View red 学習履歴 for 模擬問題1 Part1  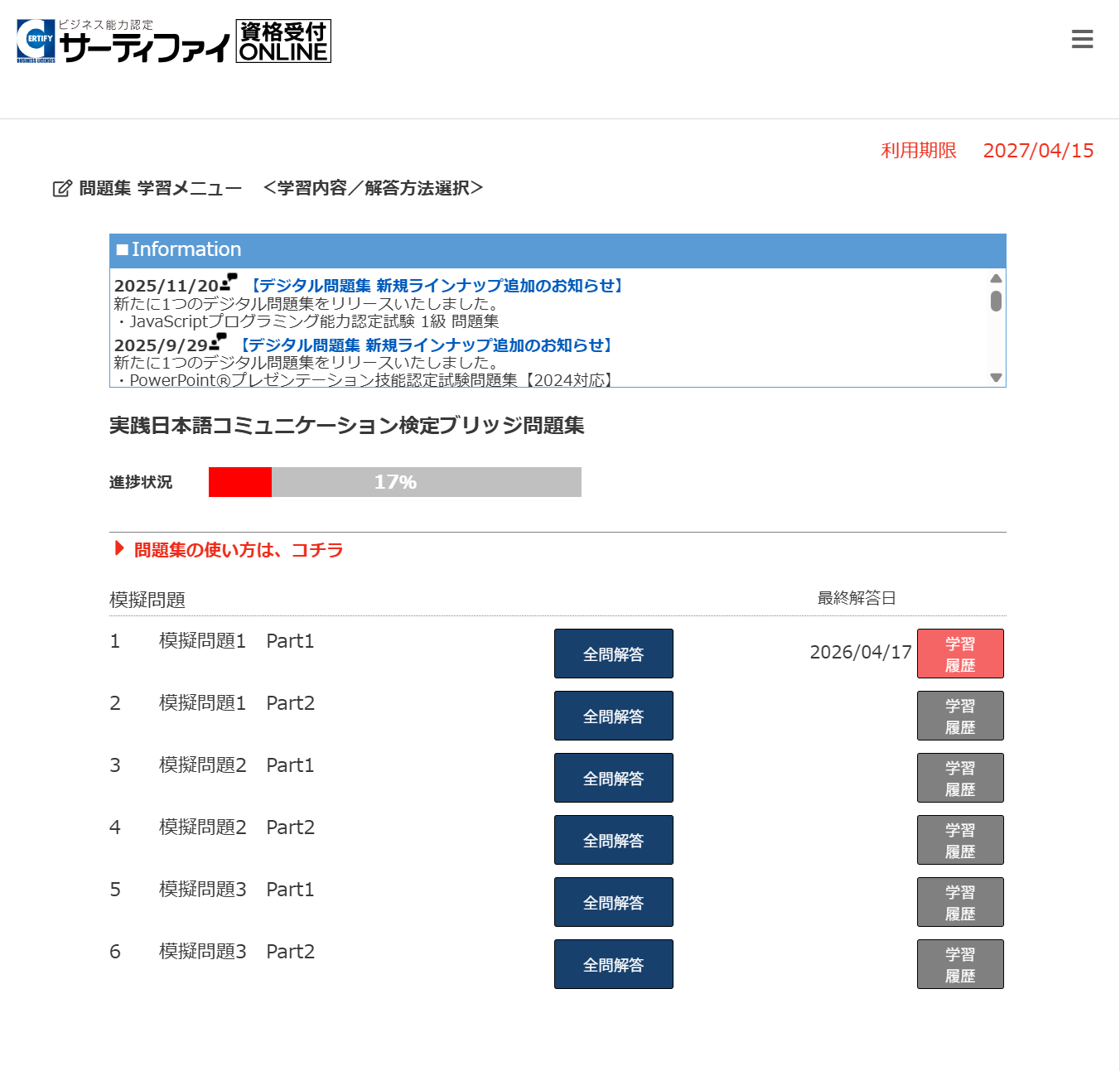pyautogui.click(x=959, y=654)
